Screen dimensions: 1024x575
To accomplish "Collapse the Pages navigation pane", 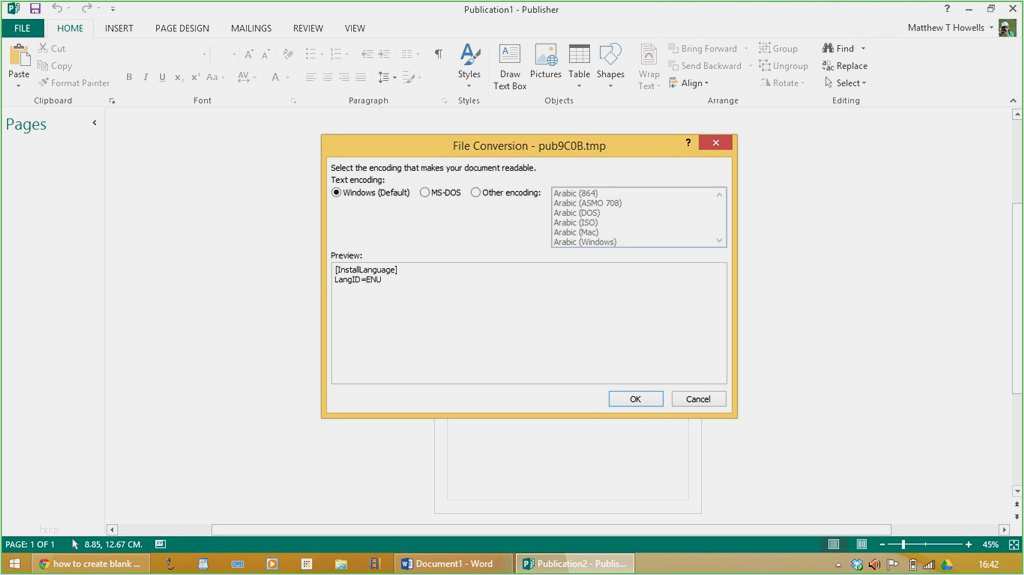I will tap(94, 123).
